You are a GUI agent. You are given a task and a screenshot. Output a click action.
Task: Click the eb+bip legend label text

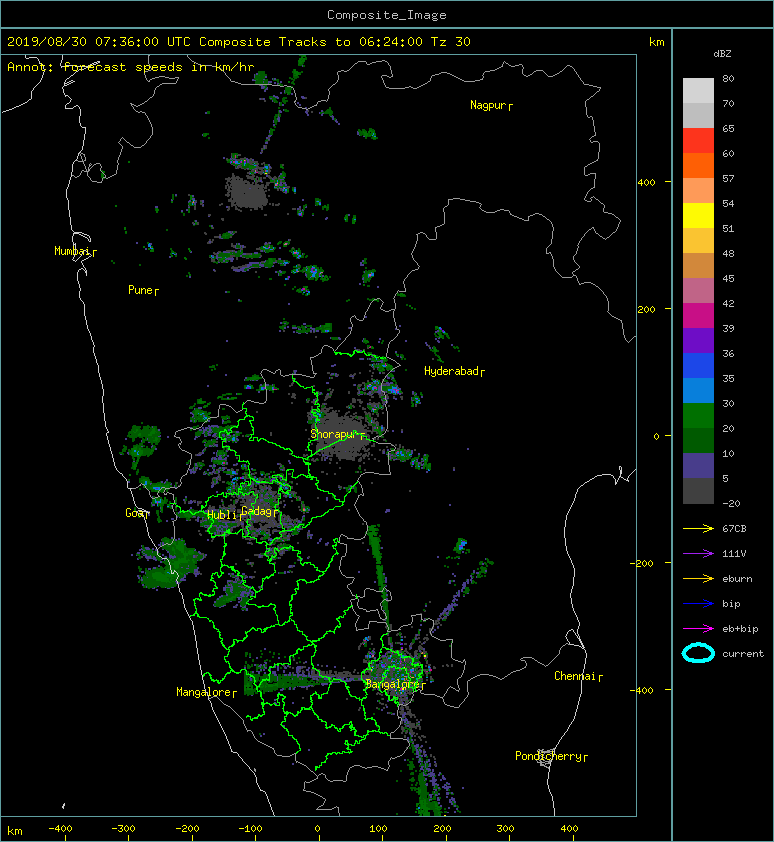740,629
